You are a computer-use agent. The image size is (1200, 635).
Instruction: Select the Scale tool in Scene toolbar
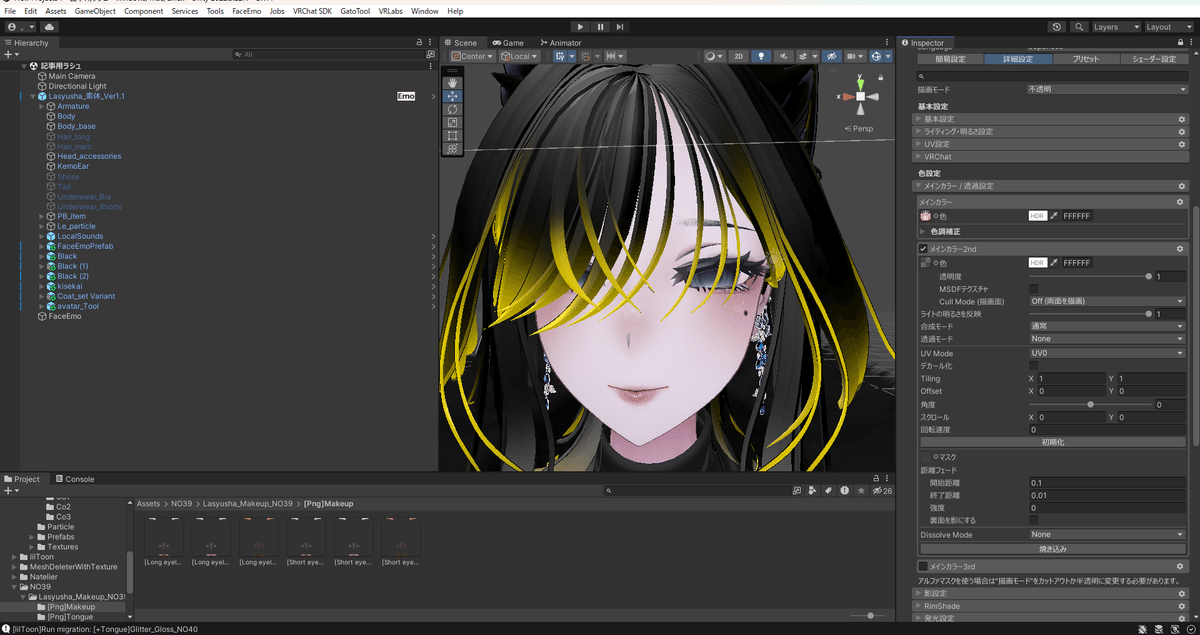tap(452, 122)
